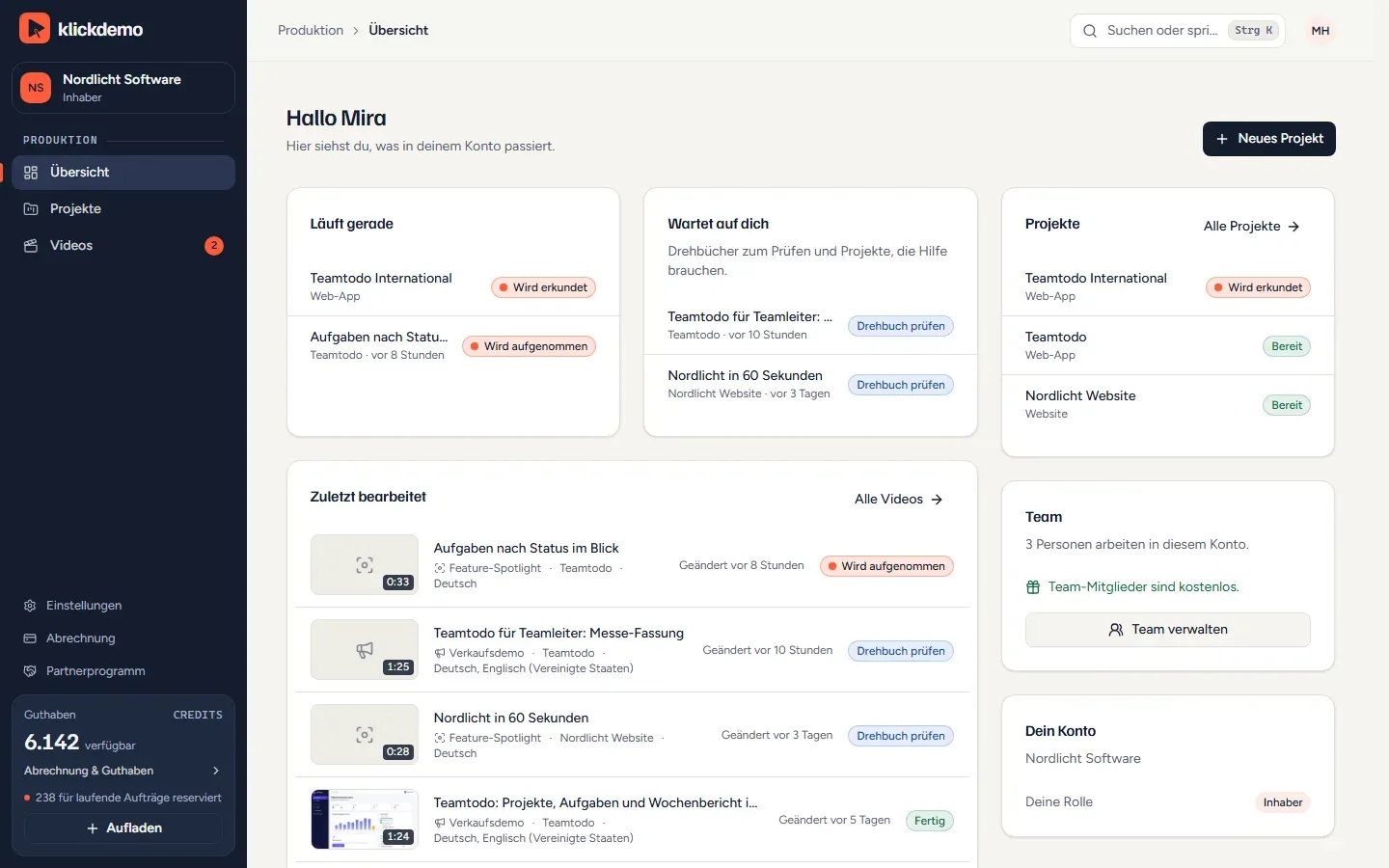Click the Aufladen button
Viewport: 1389px width, 868px height.
[x=123, y=828]
